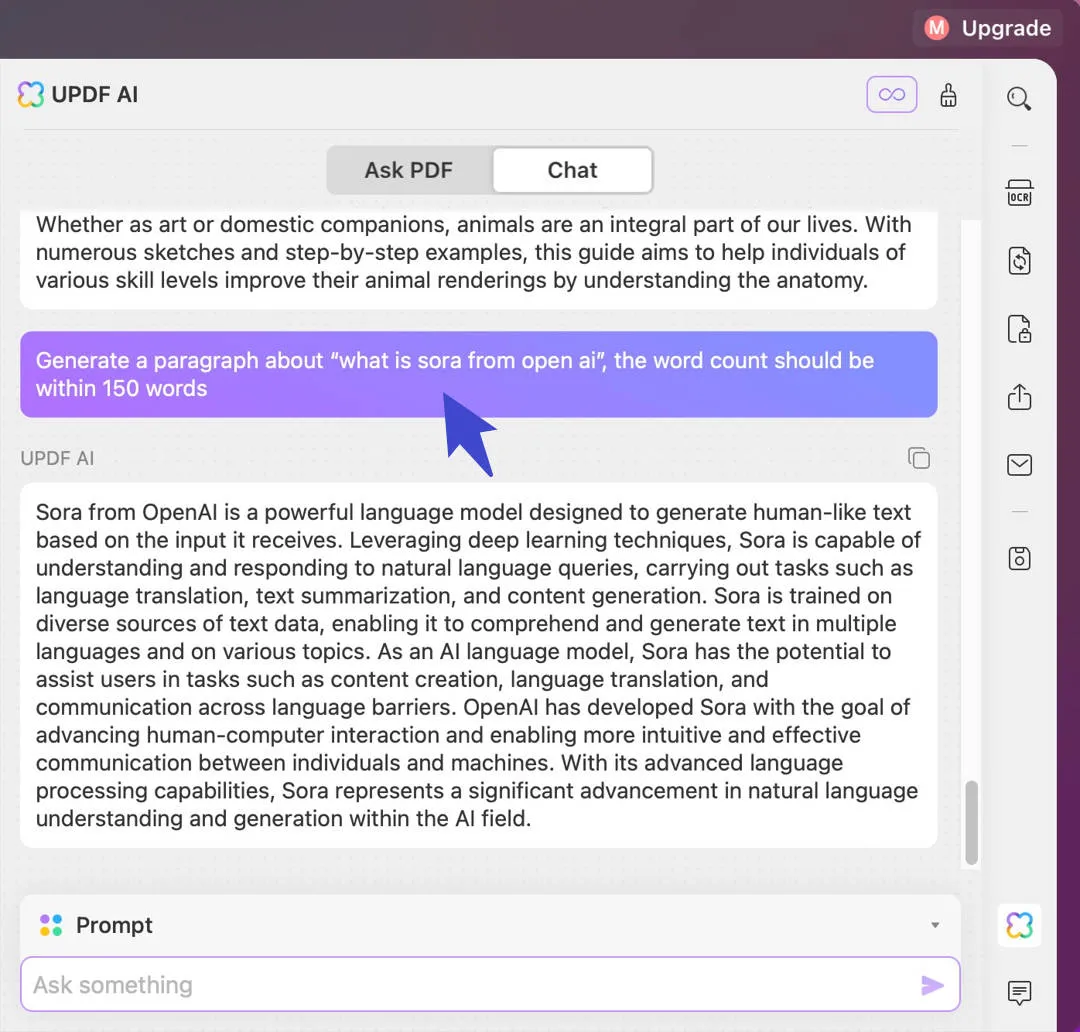This screenshot has width=1080, height=1032.
Task: Open the Convert PDF tool
Action: [x=1019, y=261]
